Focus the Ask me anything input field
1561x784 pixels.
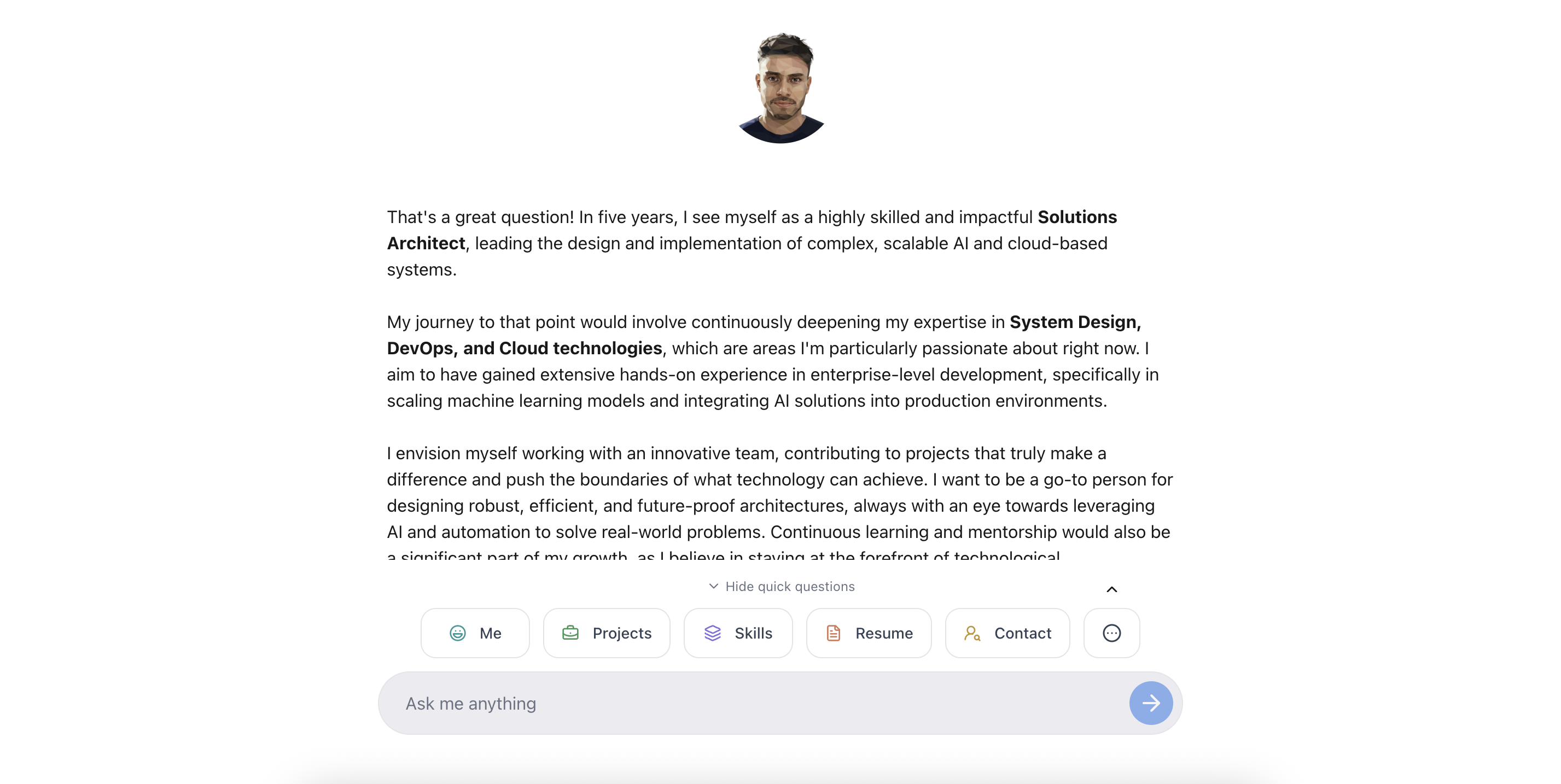click(x=752, y=703)
